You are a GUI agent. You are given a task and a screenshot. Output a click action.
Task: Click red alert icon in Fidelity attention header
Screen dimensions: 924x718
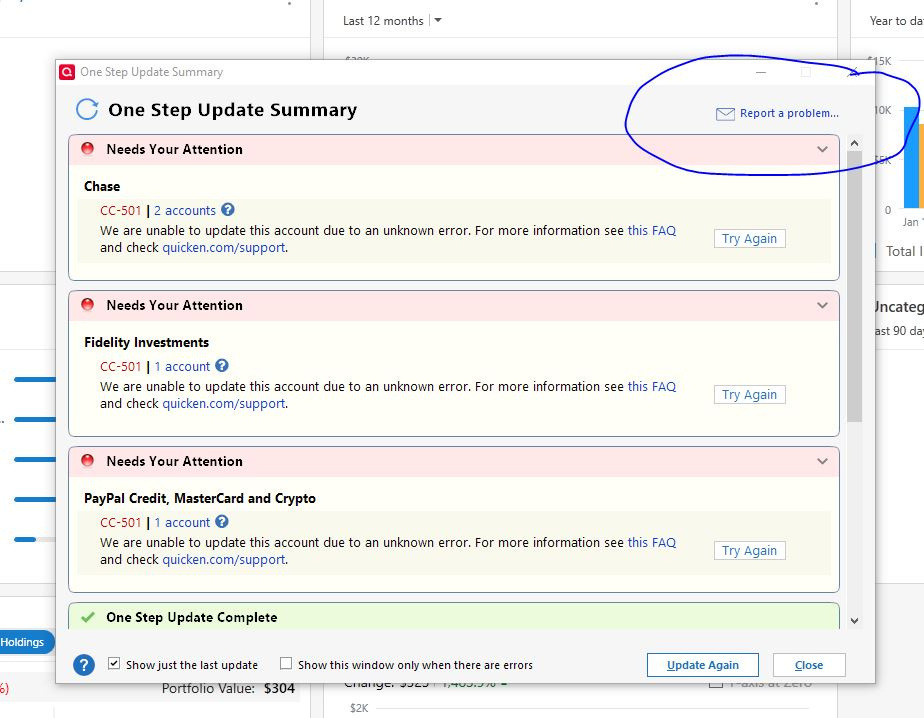(87, 305)
